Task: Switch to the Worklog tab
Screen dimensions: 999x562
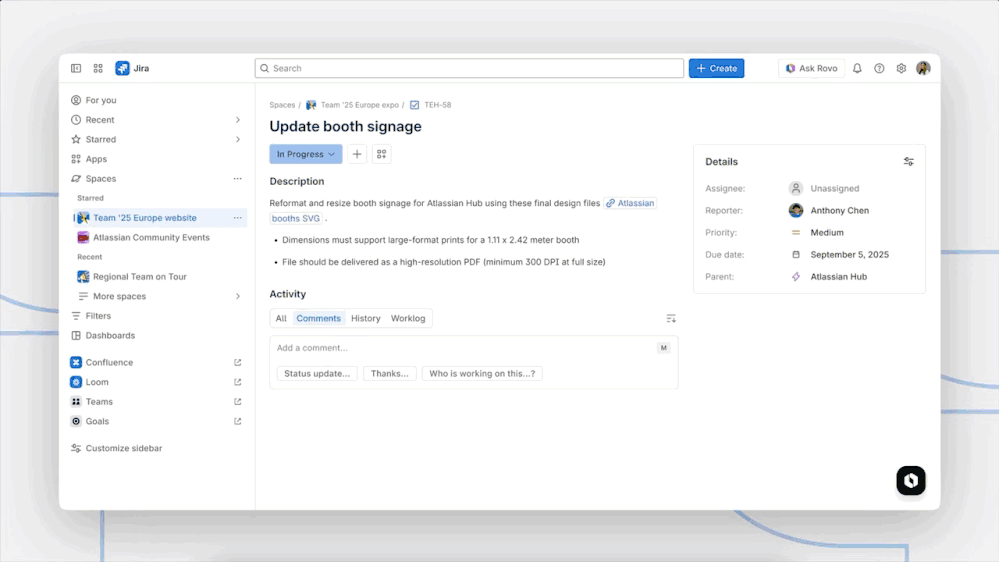Action: tap(408, 319)
